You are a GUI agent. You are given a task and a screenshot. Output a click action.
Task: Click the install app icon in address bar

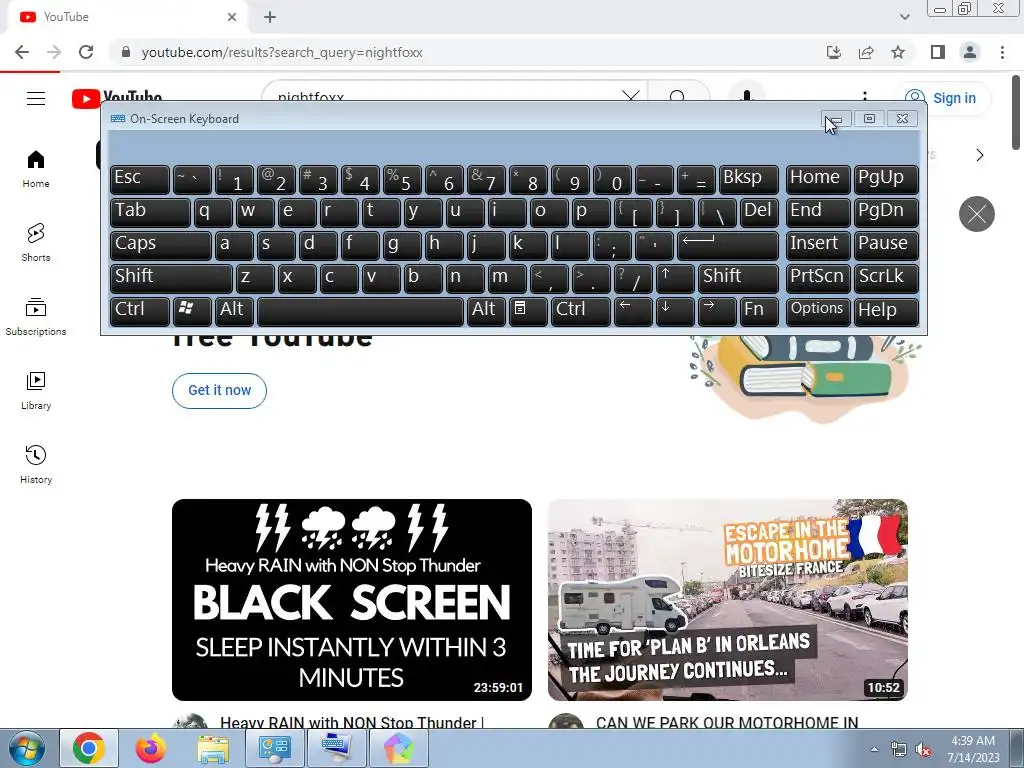[834, 52]
